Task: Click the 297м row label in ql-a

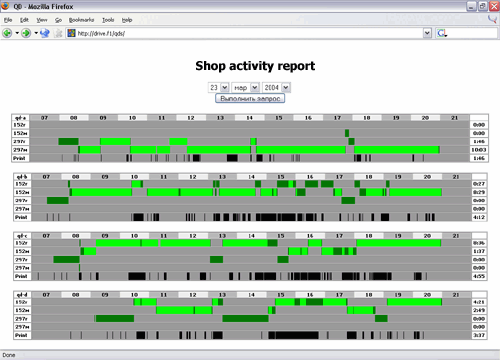Action: (x=20, y=150)
